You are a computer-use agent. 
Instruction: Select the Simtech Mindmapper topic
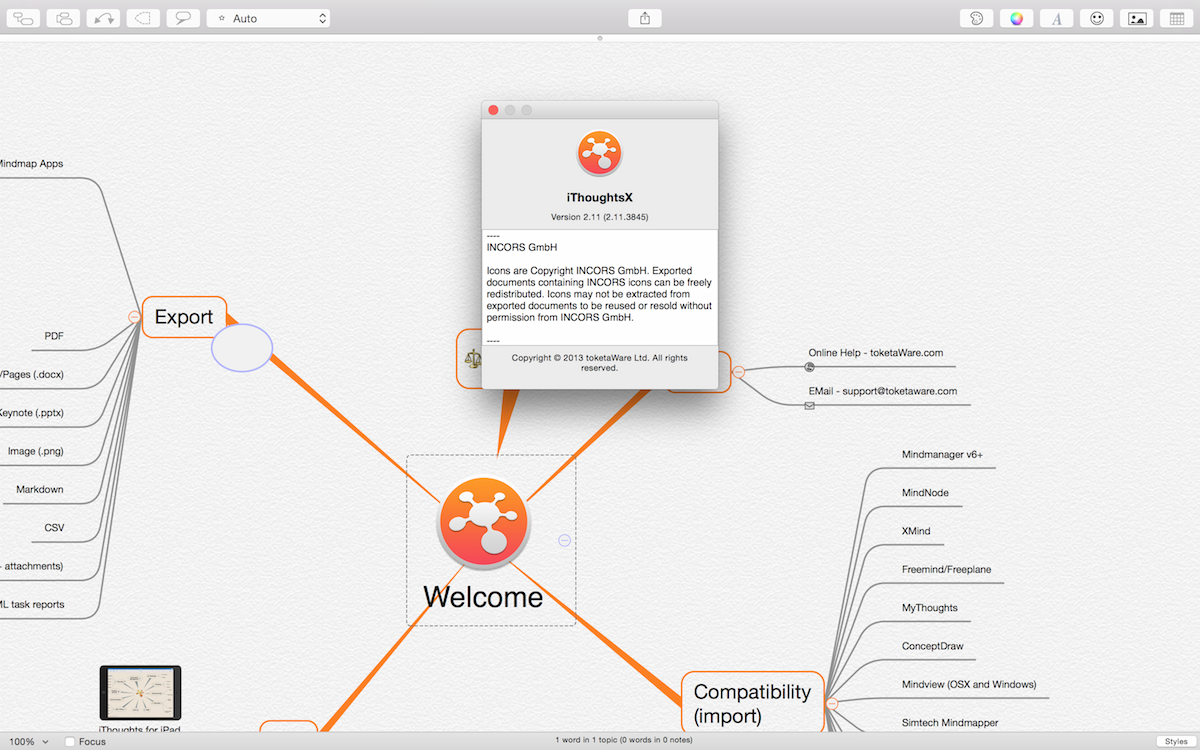[x=949, y=722]
